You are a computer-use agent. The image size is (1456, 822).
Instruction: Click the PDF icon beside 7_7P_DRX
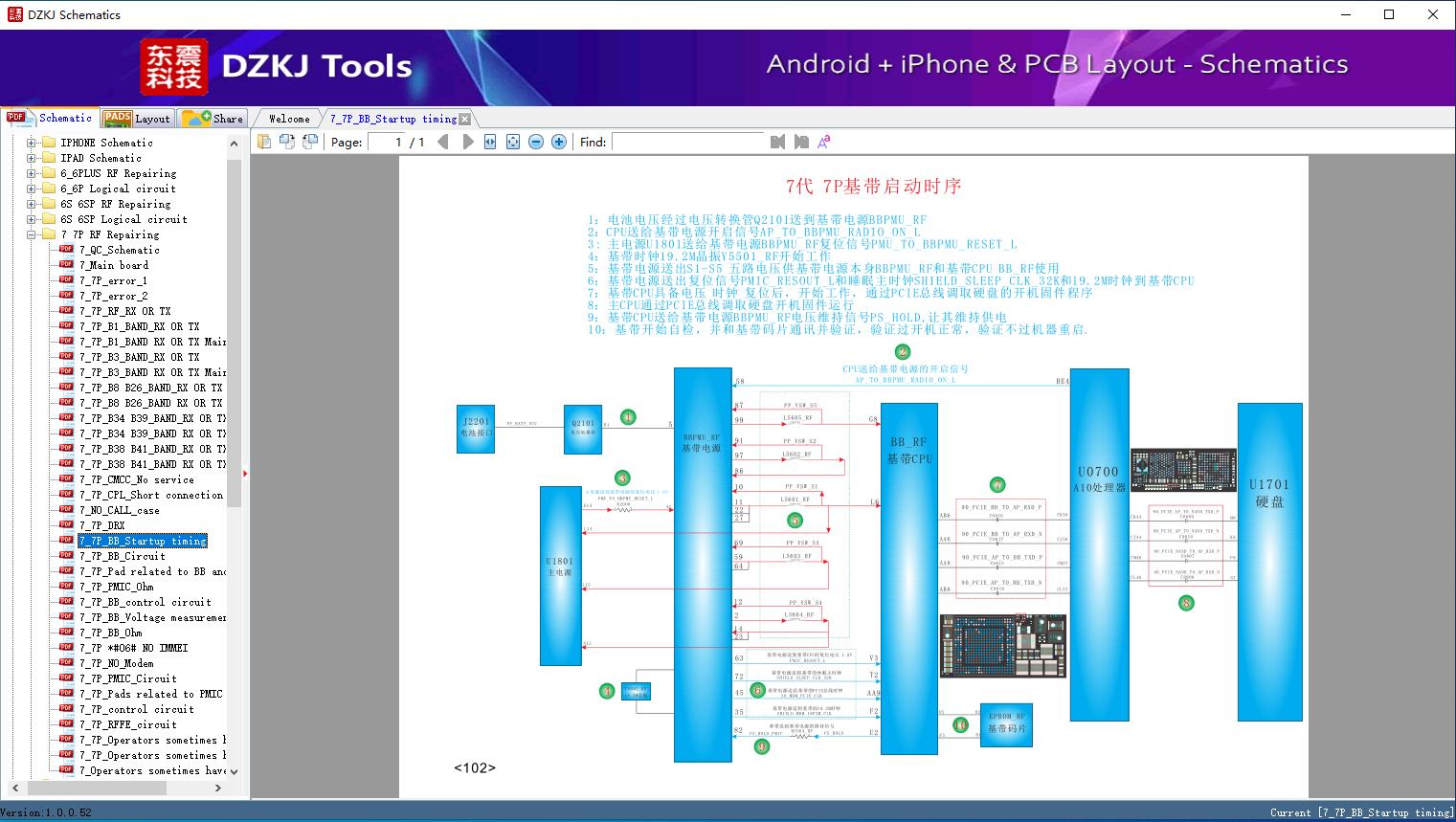[66, 525]
